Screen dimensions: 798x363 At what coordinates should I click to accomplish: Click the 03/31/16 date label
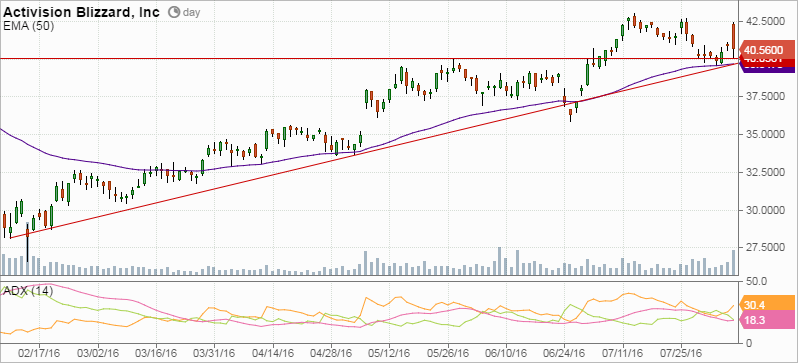(x=214, y=352)
